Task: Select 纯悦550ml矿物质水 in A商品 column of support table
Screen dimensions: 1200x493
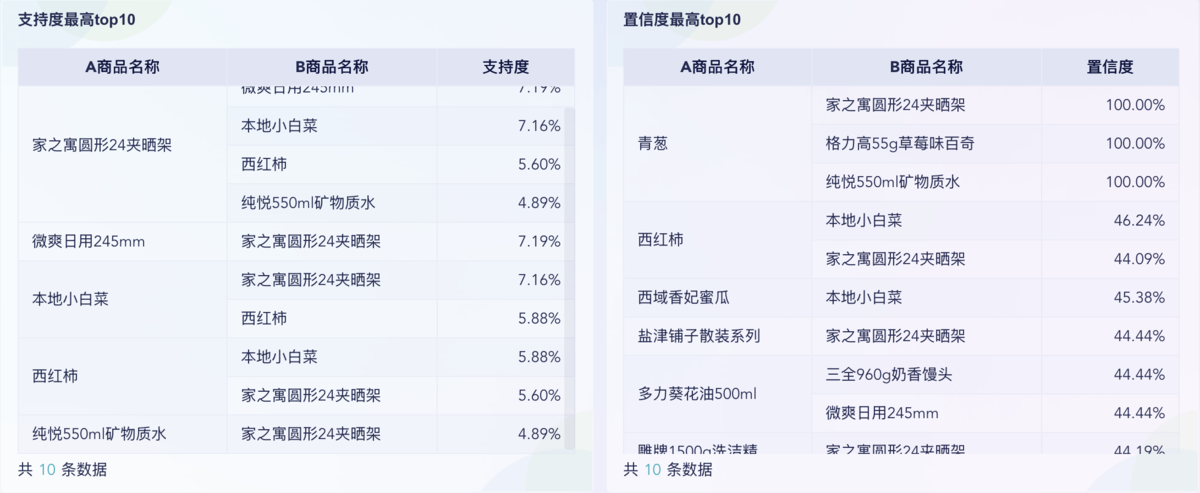Action: click(99, 434)
